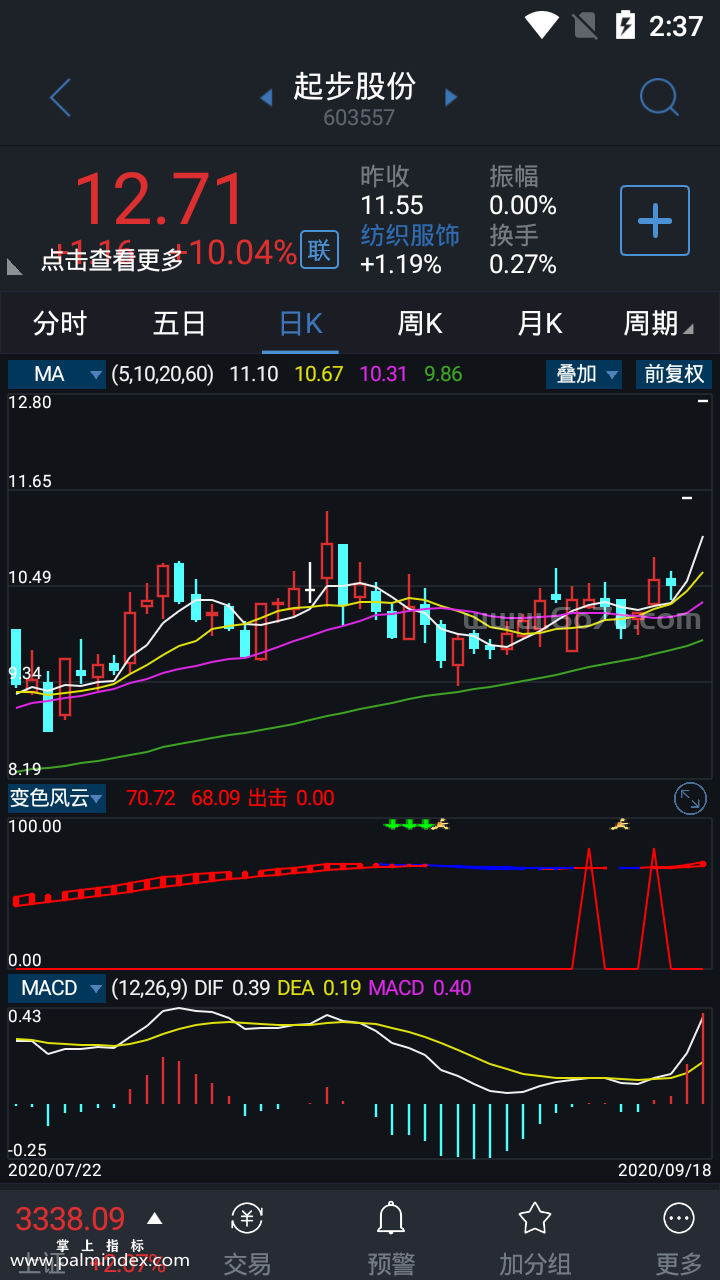This screenshot has width=720, height=1280.
Task: Tap 点击查看更多 to view more
Action: [x=112, y=260]
